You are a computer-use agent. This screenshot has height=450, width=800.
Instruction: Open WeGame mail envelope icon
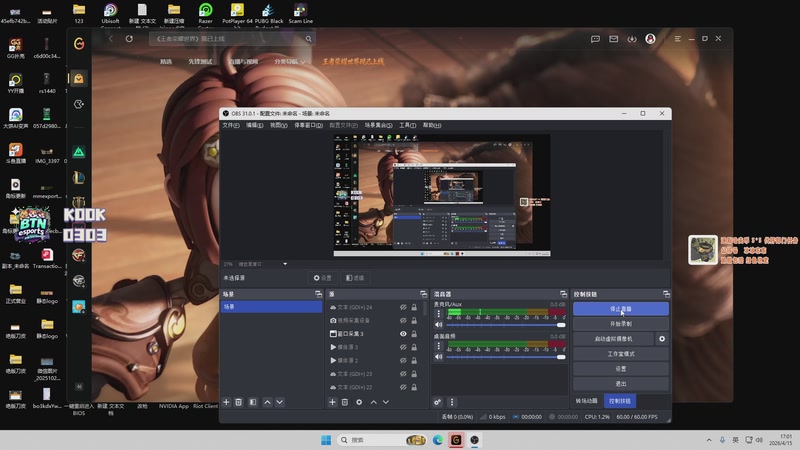613,39
